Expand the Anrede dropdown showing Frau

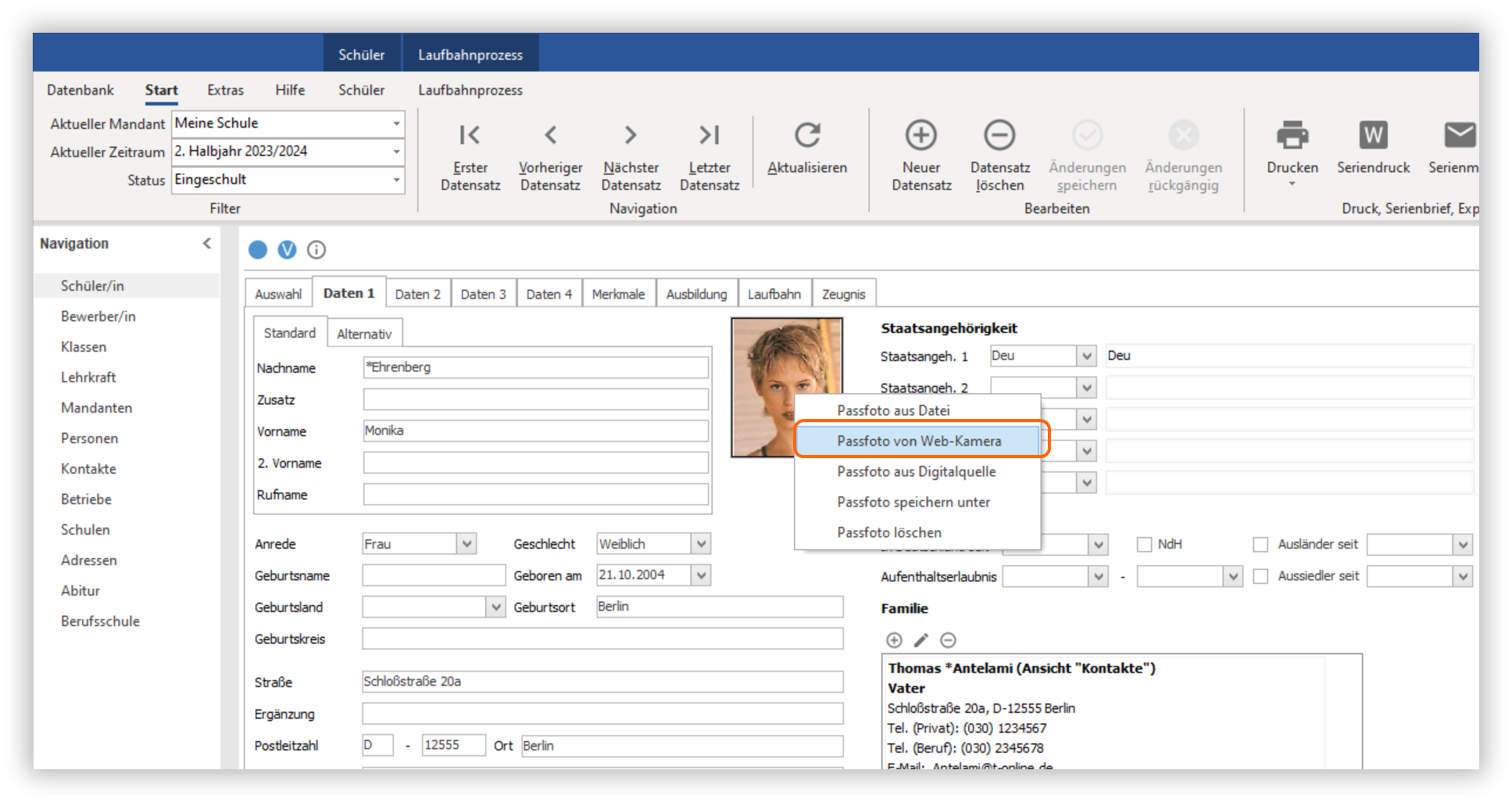tap(466, 544)
